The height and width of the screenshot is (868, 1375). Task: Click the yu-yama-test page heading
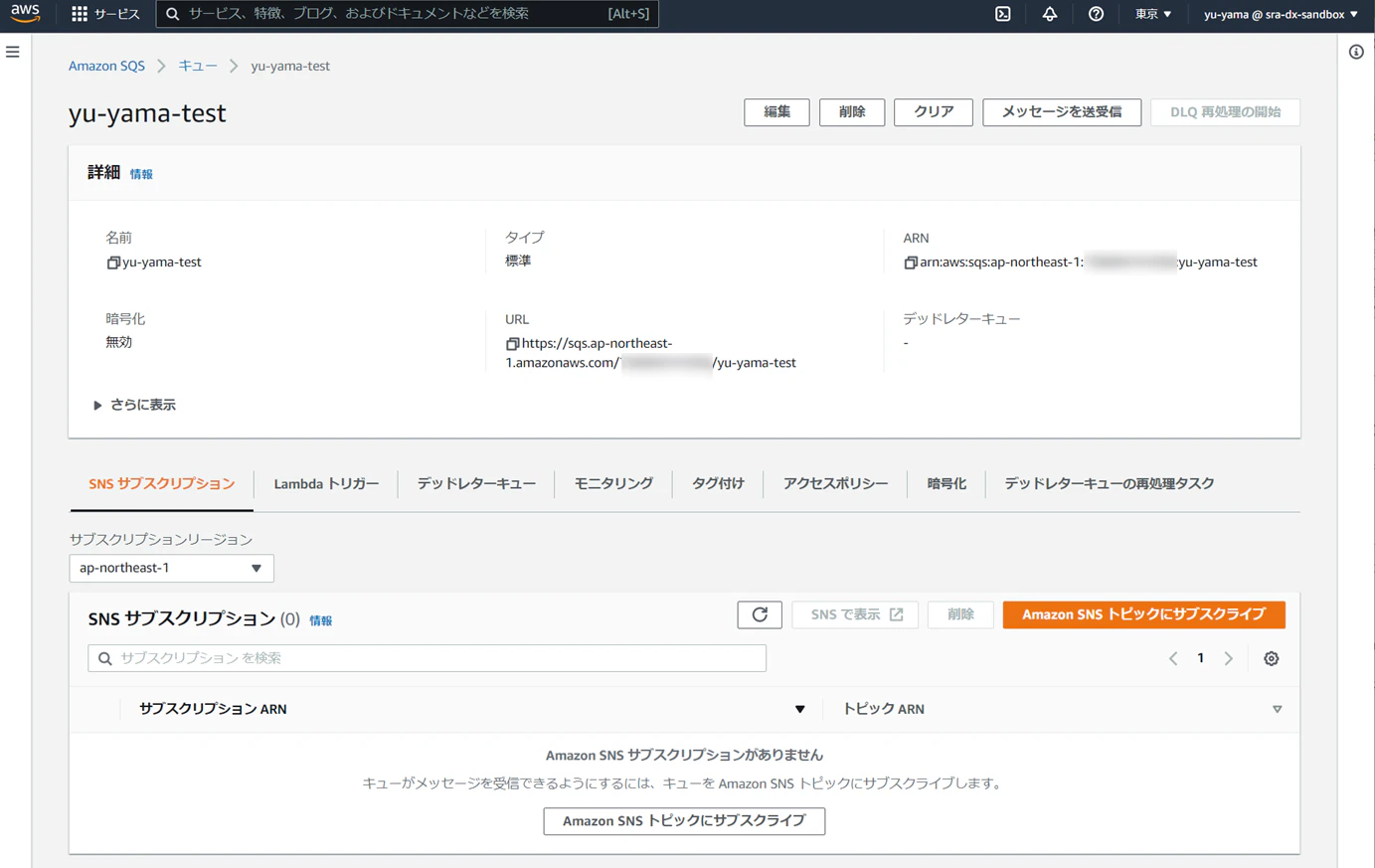pyautogui.click(x=147, y=113)
